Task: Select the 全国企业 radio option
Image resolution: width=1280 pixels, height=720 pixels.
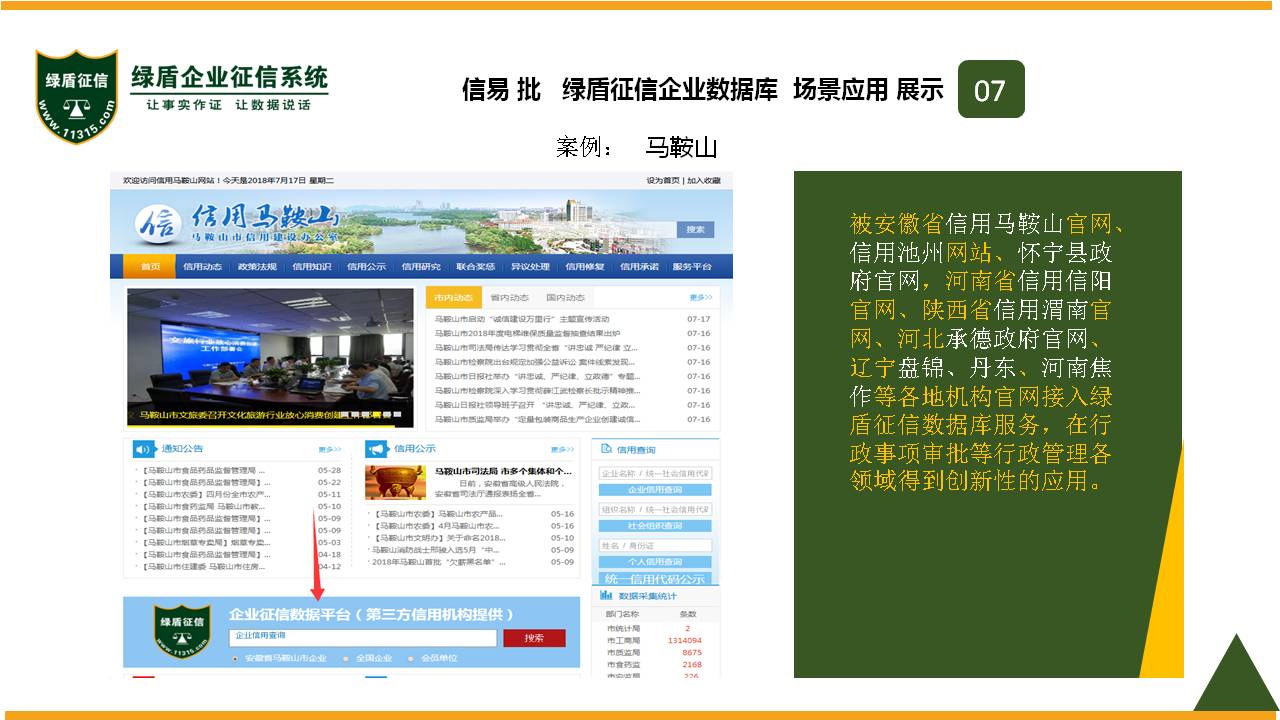Action: click(346, 659)
